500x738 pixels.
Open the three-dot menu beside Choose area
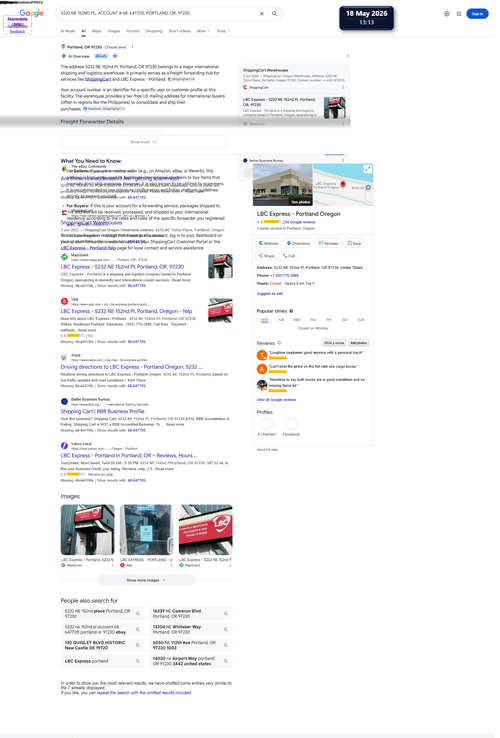pyautogui.click(x=132, y=47)
